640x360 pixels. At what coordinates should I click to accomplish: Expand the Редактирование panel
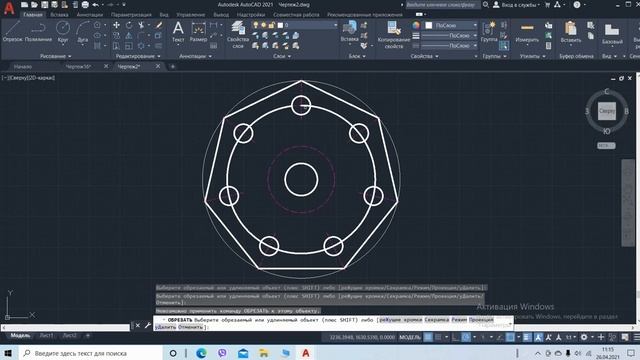138,56
